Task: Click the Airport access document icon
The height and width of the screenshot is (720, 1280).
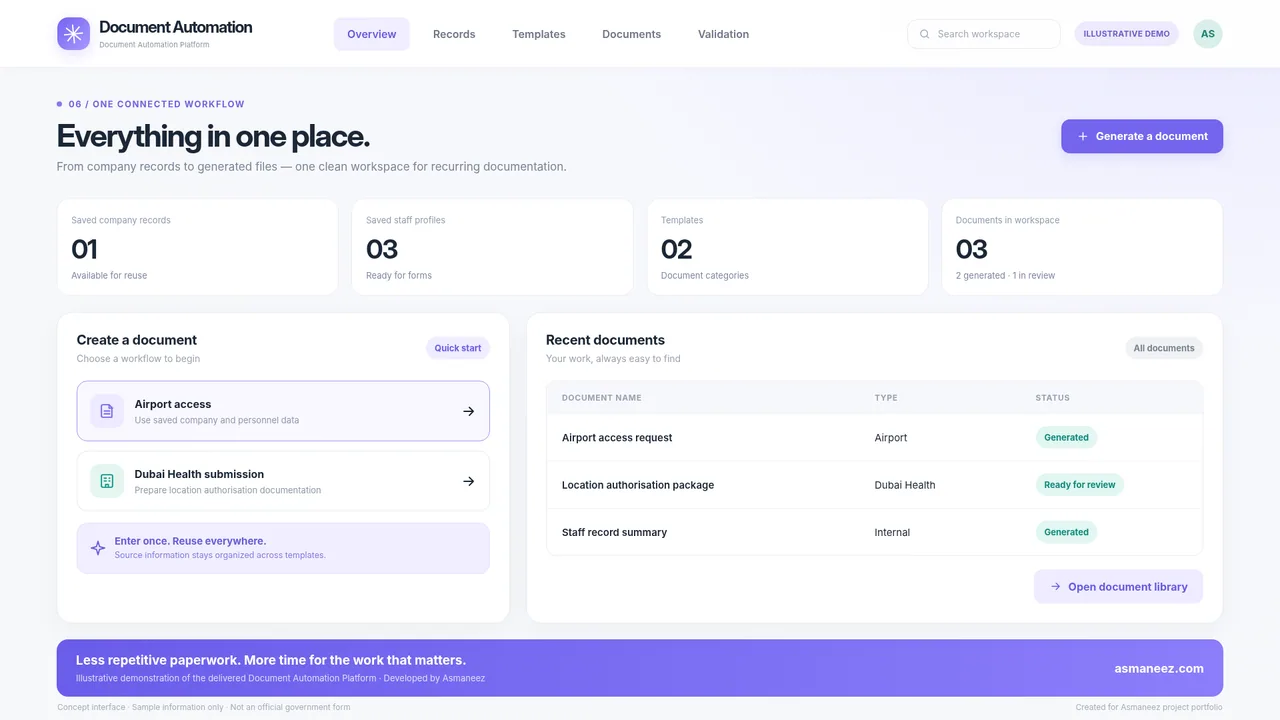Action: click(107, 411)
